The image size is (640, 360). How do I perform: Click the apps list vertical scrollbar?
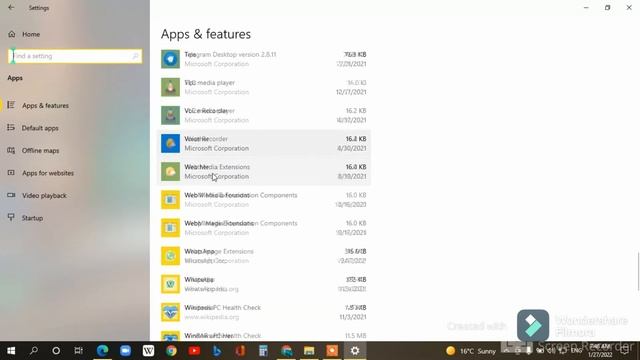(638, 271)
